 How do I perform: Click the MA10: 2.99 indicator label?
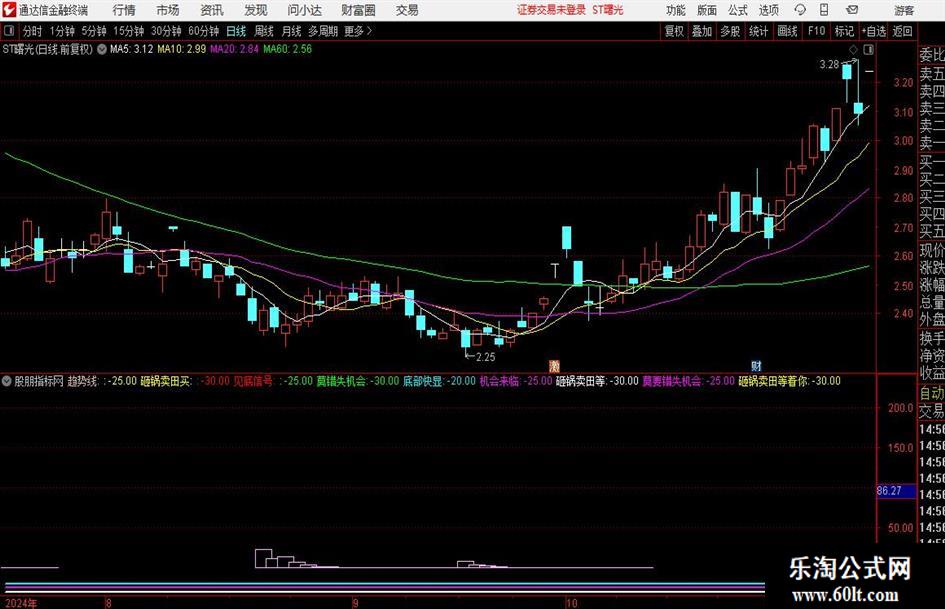[181, 49]
